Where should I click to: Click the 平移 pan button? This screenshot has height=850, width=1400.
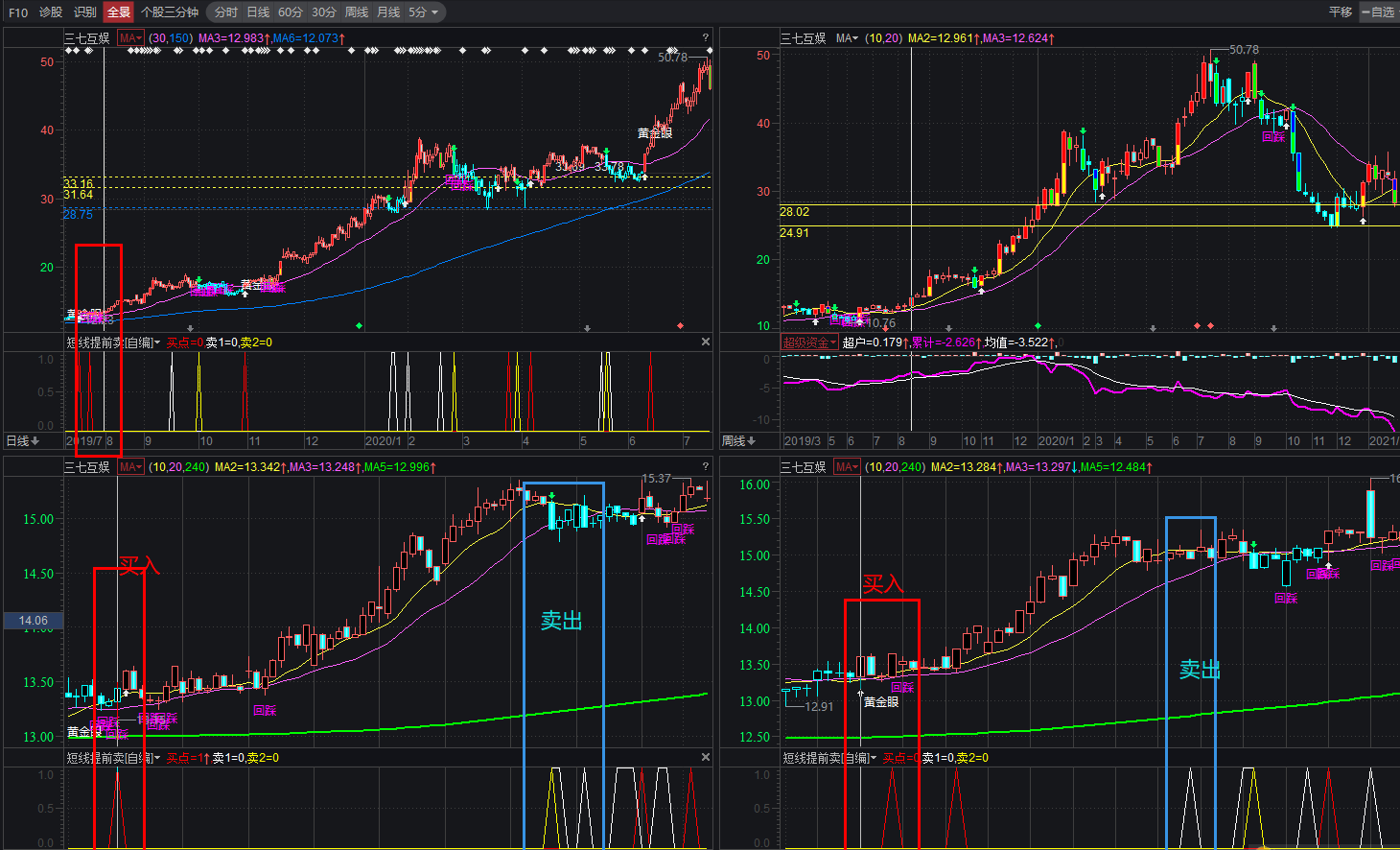tap(1341, 12)
